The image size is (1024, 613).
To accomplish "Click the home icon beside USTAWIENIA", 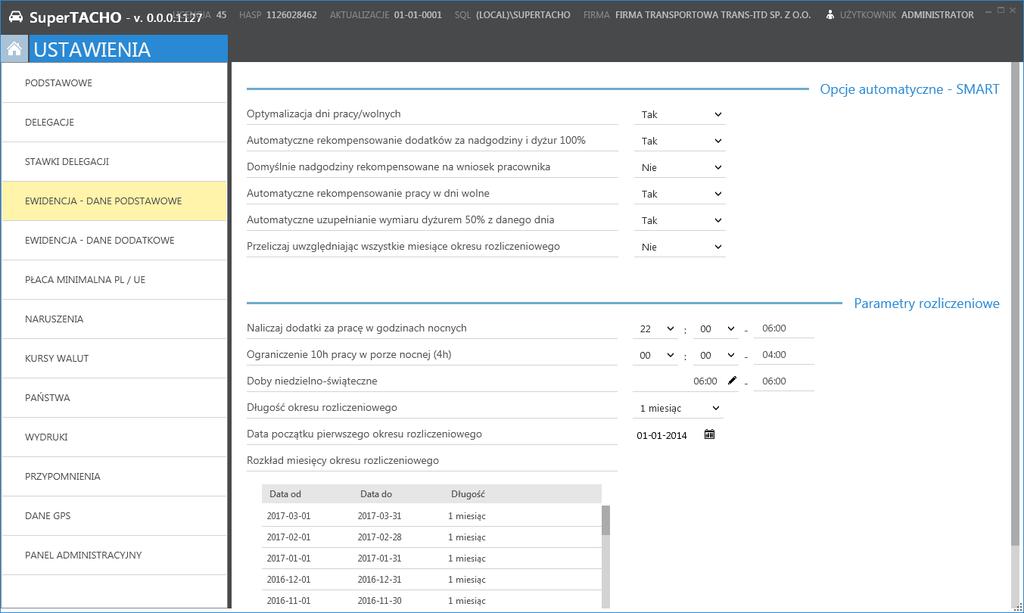I will (14, 49).
